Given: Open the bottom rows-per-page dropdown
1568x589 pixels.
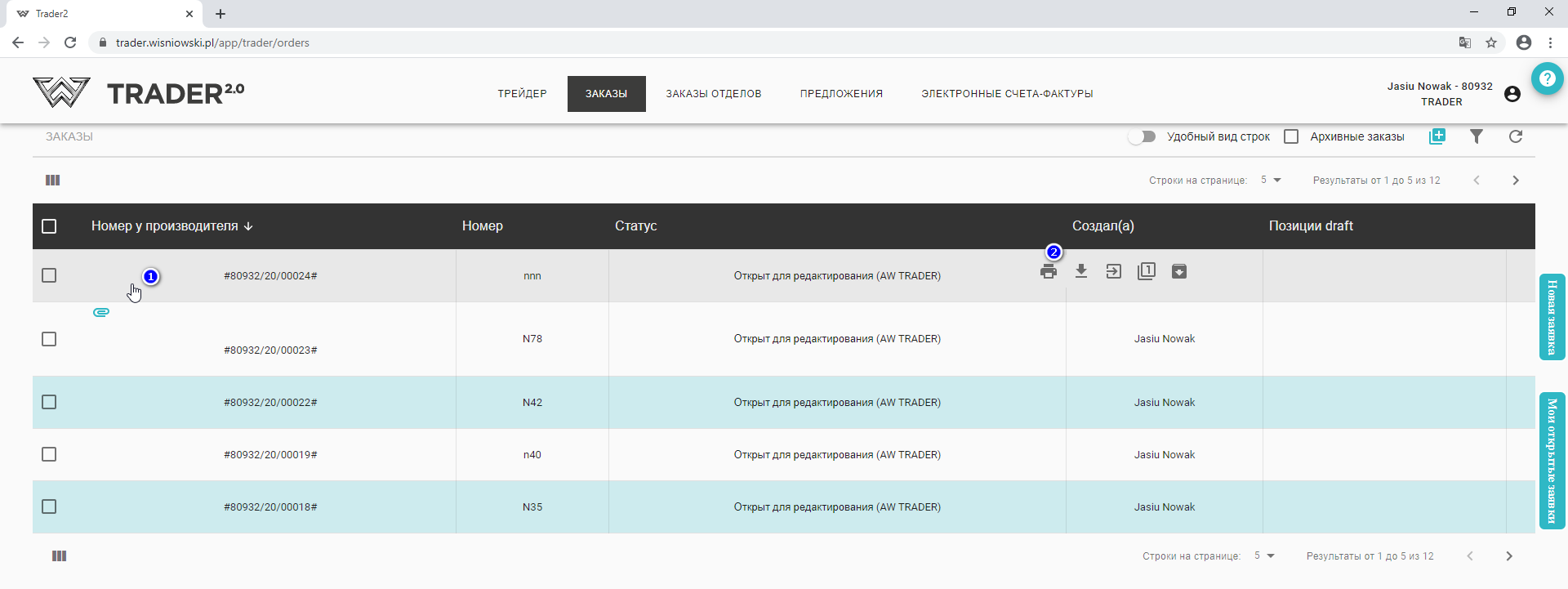Looking at the screenshot, I should pyautogui.click(x=1264, y=556).
